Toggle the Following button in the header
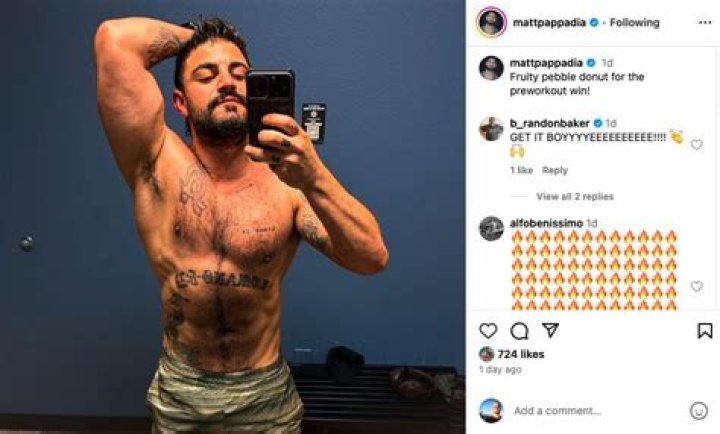 click(x=634, y=23)
